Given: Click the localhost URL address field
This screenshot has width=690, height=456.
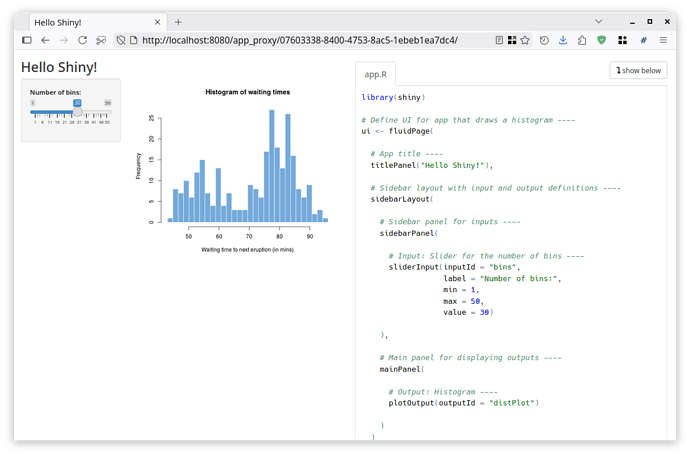Looking at the screenshot, I should click(x=300, y=40).
